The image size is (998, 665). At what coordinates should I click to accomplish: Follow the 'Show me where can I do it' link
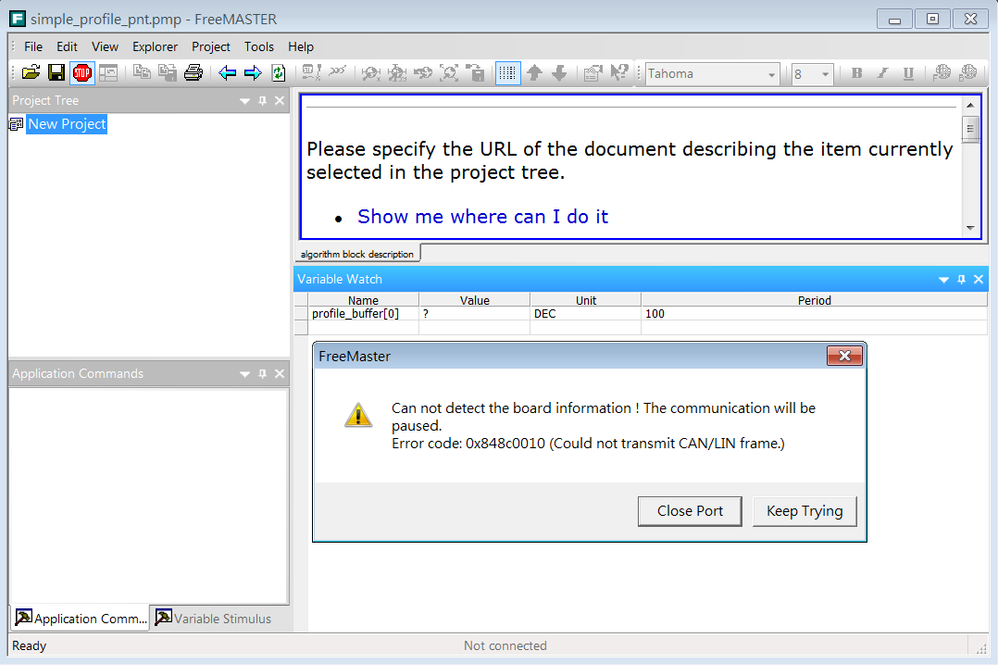point(482,216)
